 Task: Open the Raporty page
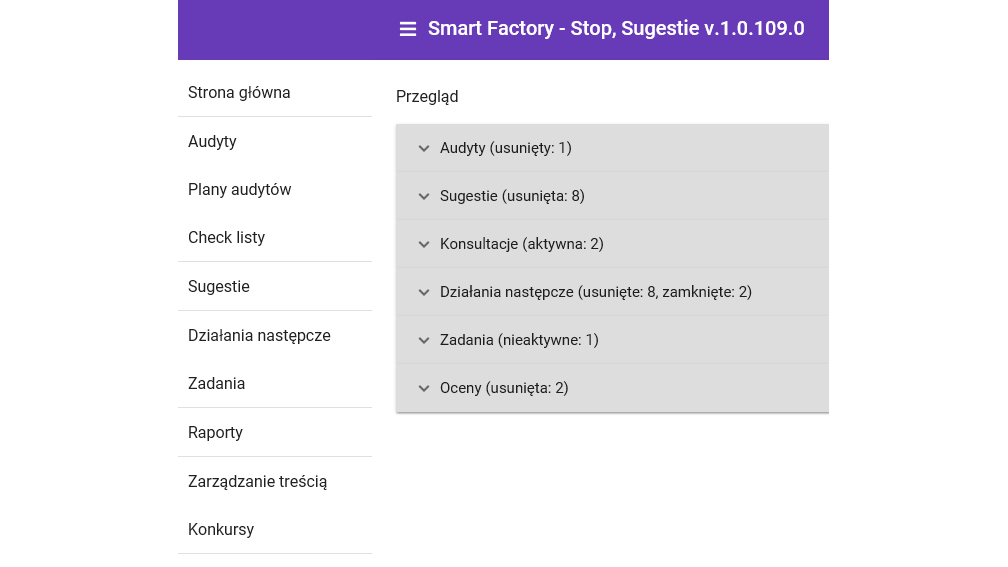(215, 432)
